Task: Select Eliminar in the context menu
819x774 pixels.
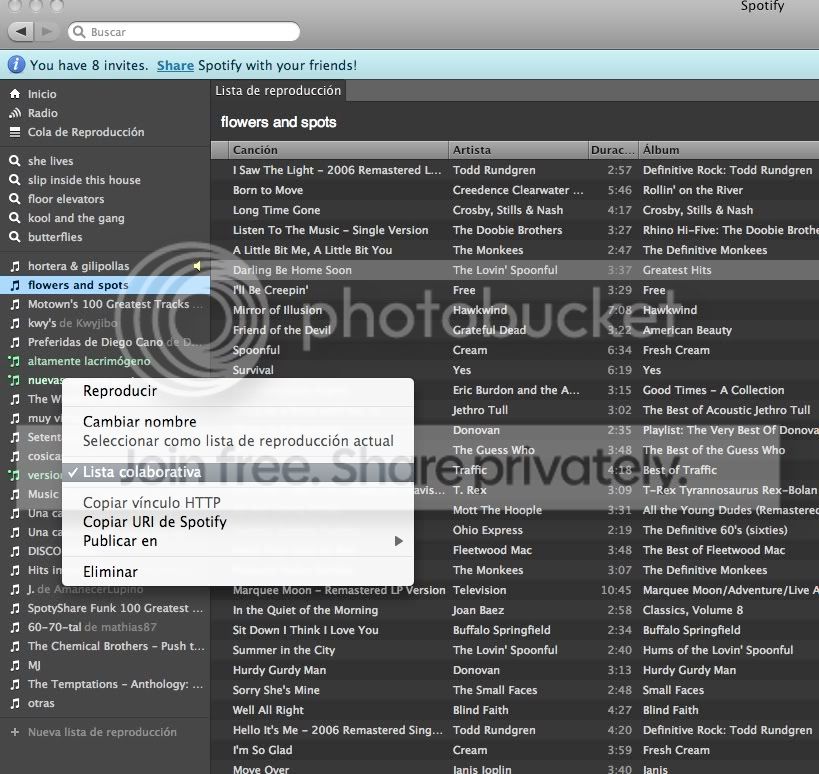Action: click(x=110, y=572)
